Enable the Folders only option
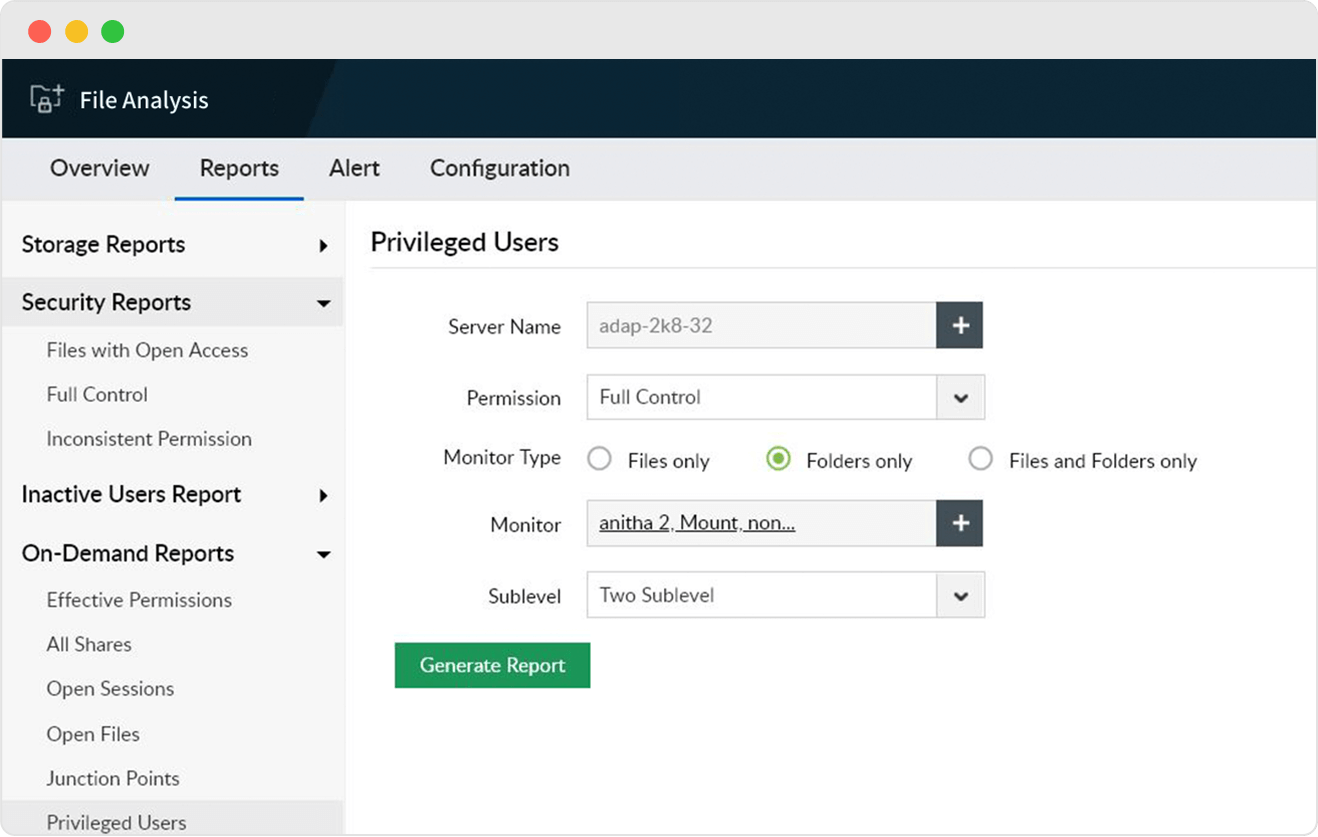The image size is (1318, 837). click(778, 458)
